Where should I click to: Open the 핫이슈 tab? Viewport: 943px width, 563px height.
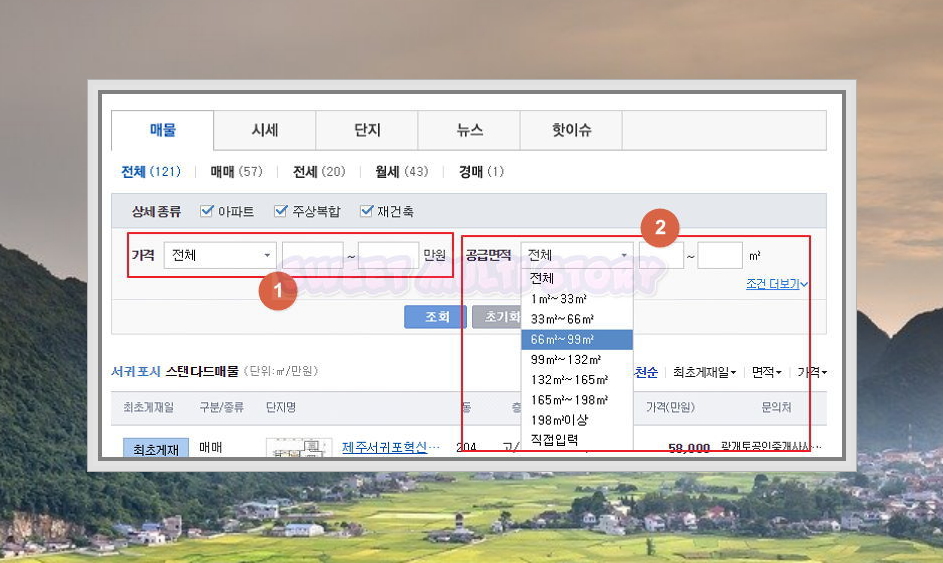[571, 130]
